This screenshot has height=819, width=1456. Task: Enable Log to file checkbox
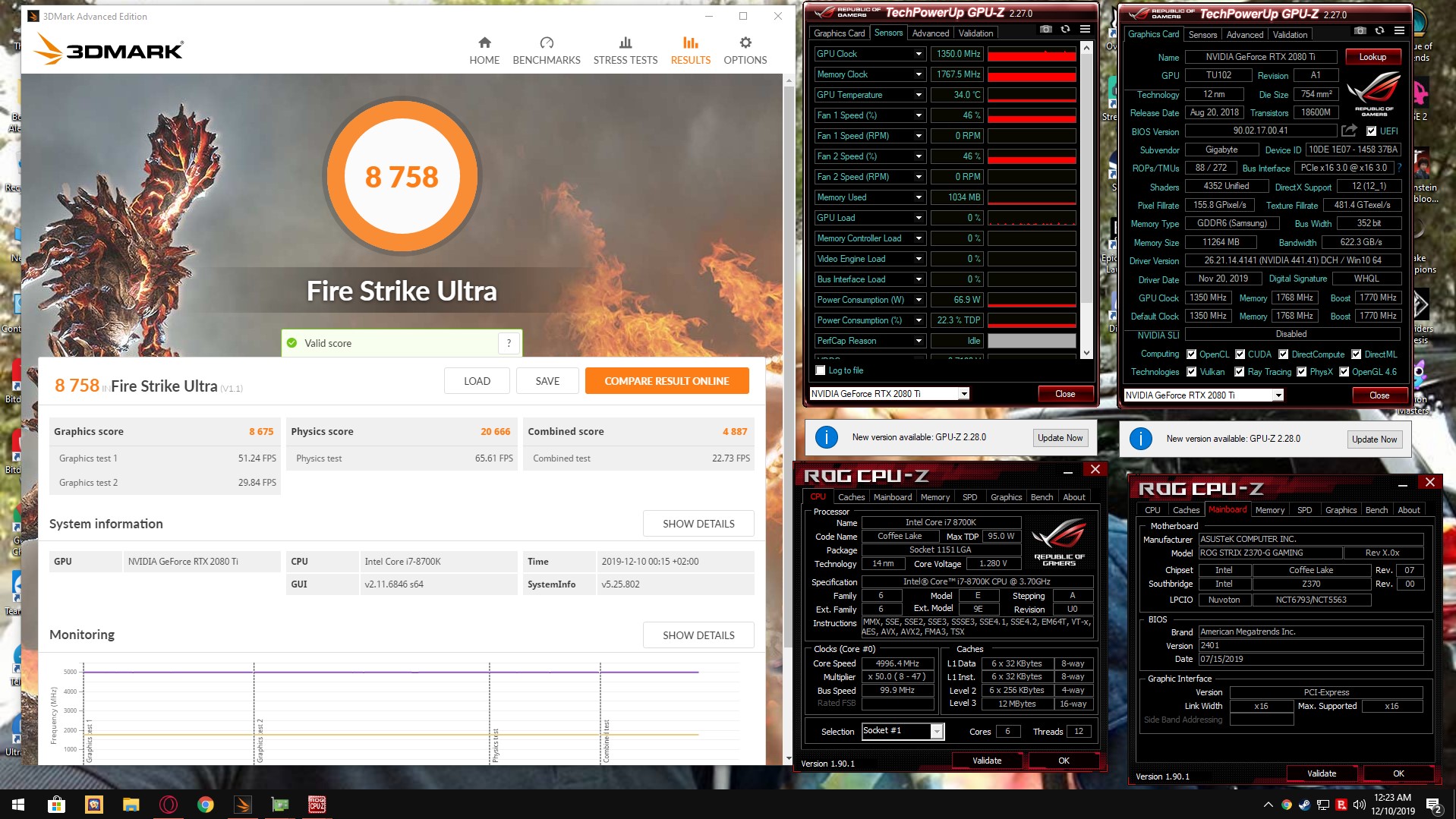[821, 370]
